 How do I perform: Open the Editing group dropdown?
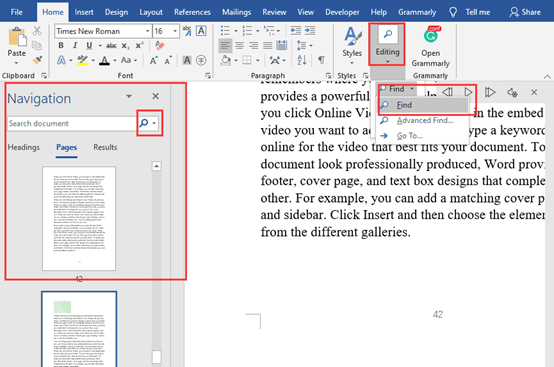(x=387, y=45)
